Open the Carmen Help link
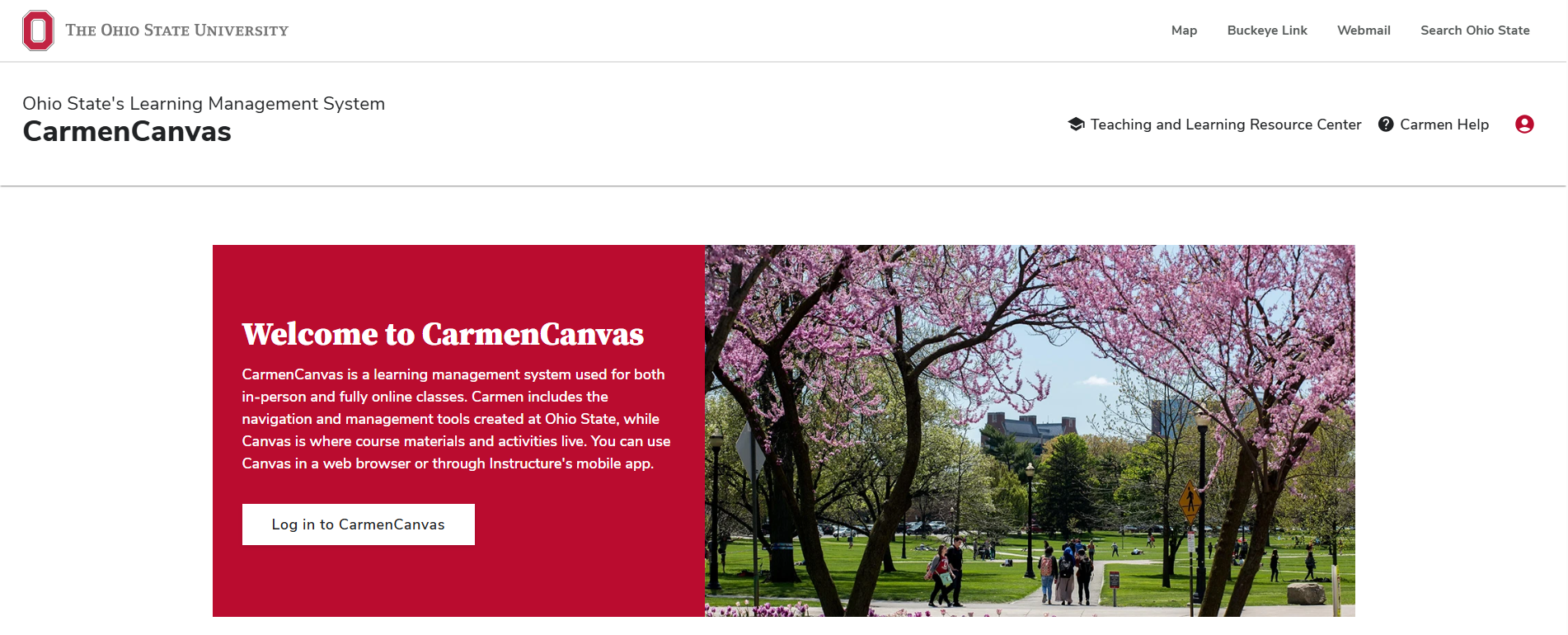Viewport: 1568px width, 635px height. (1444, 125)
